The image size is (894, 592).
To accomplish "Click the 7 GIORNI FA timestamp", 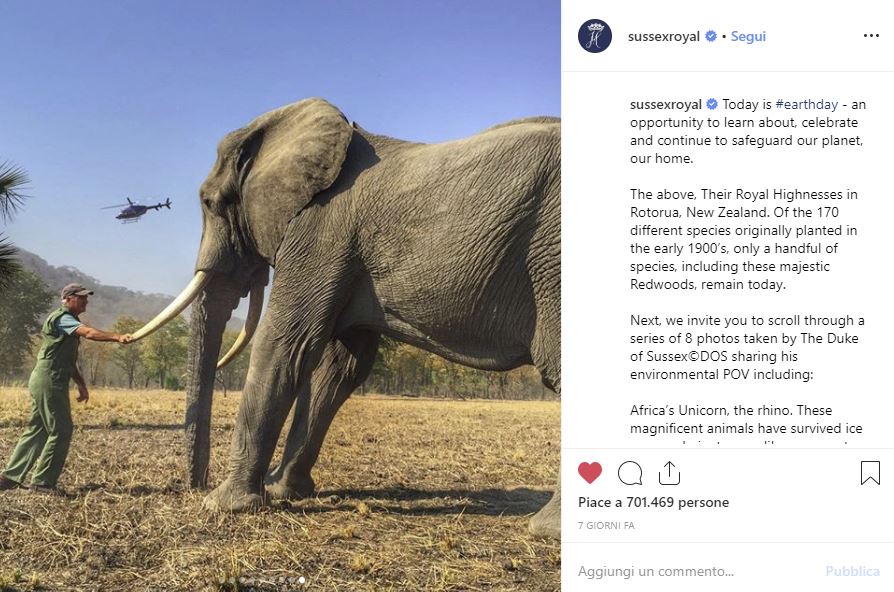I will pos(606,525).
